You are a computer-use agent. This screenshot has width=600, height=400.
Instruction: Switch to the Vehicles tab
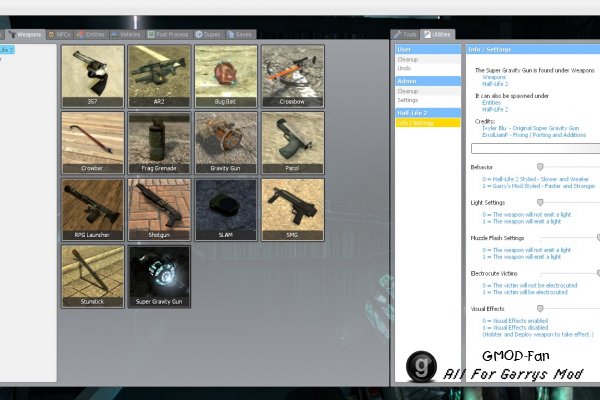click(x=127, y=34)
